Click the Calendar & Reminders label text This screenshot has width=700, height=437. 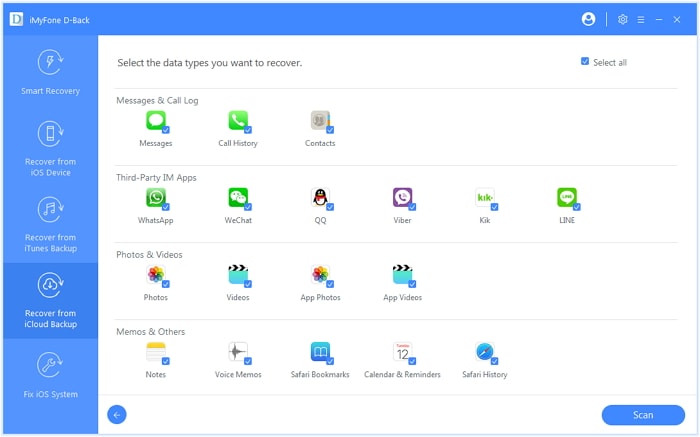402,375
